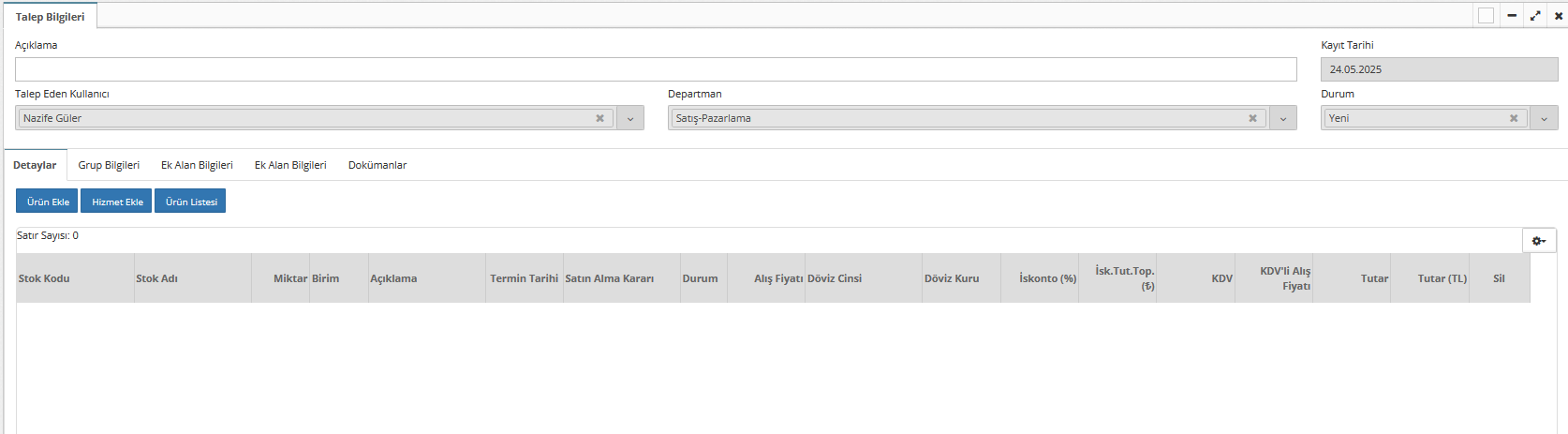Image resolution: width=1568 pixels, height=434 pixels.
Task: Open the Durum dropdown arrow
Action: tap(1544, 118)
